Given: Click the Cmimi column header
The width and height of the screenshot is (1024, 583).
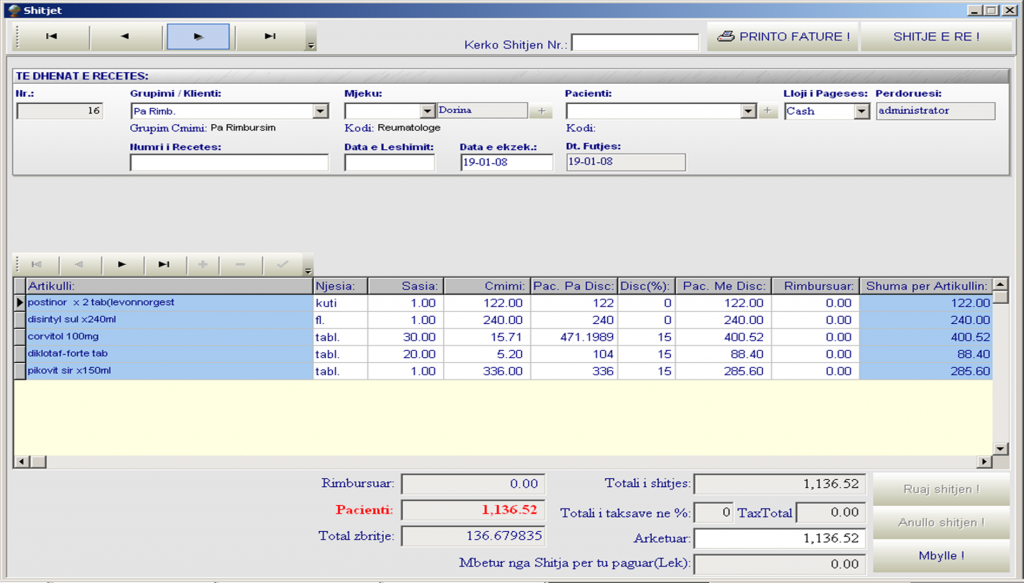Looking at the screenshot, I should tap(487, 286).
